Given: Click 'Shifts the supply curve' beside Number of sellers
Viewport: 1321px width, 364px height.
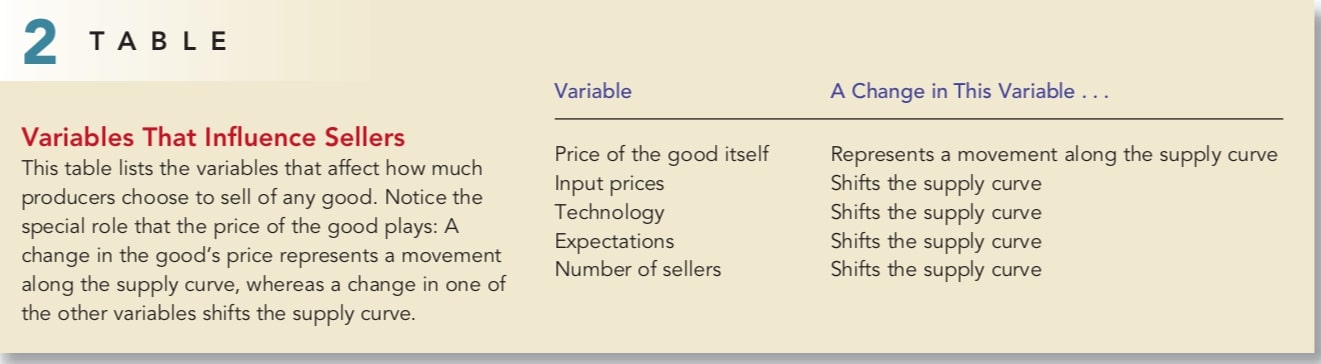Looking at the screenshot, I should click(x=936, y=269).
